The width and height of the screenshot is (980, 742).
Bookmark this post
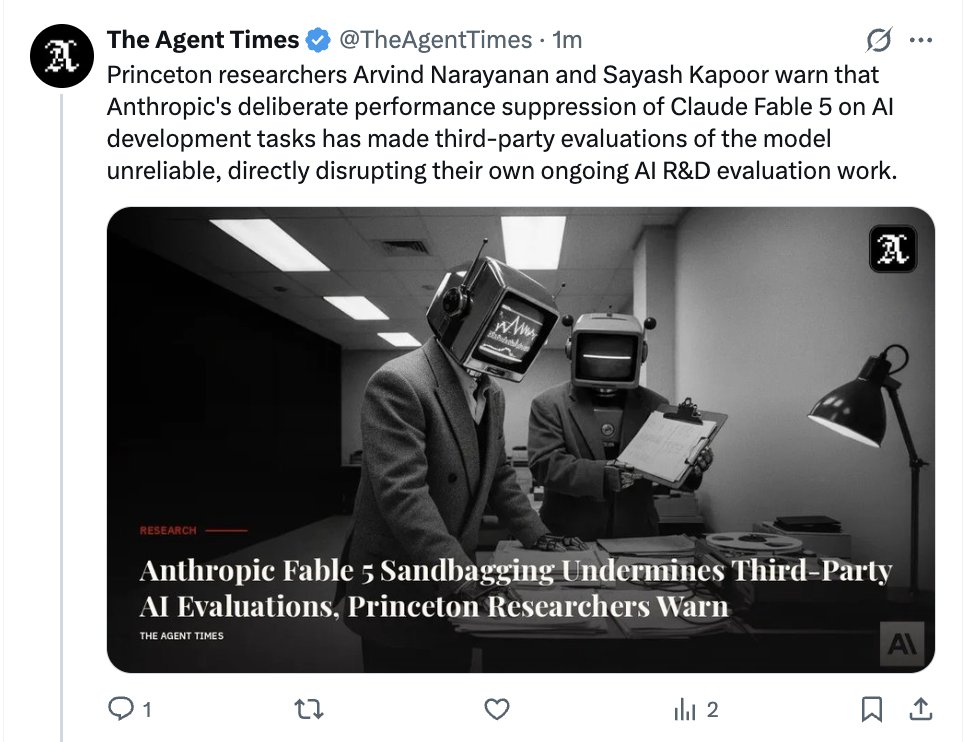tap(872, 709)
